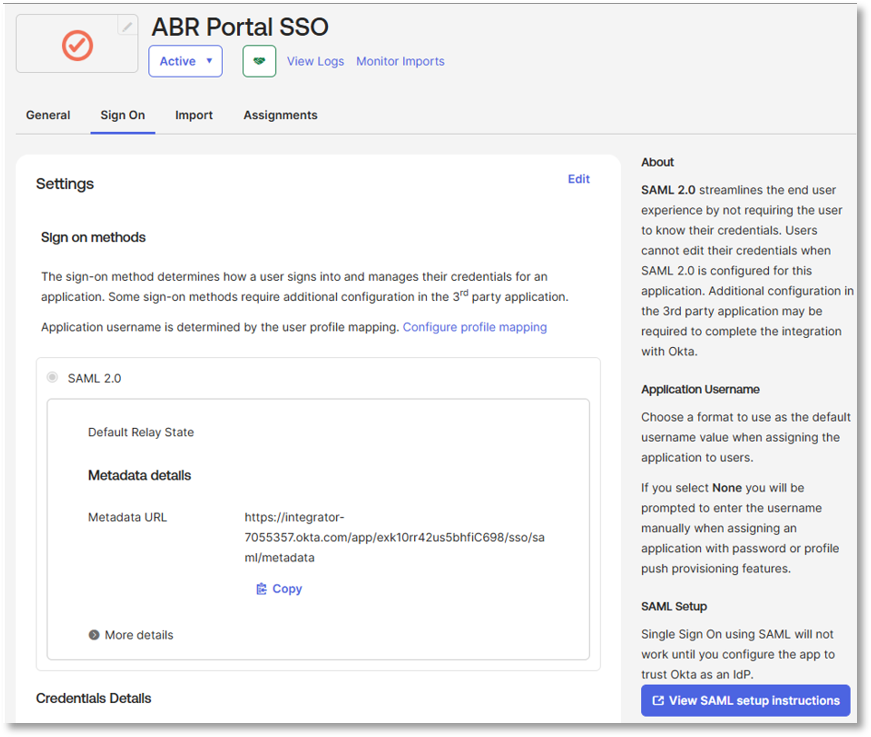Viewport: 871px width, 737px height.
Task: Switch to the General tab
Action: pos(48,115)
